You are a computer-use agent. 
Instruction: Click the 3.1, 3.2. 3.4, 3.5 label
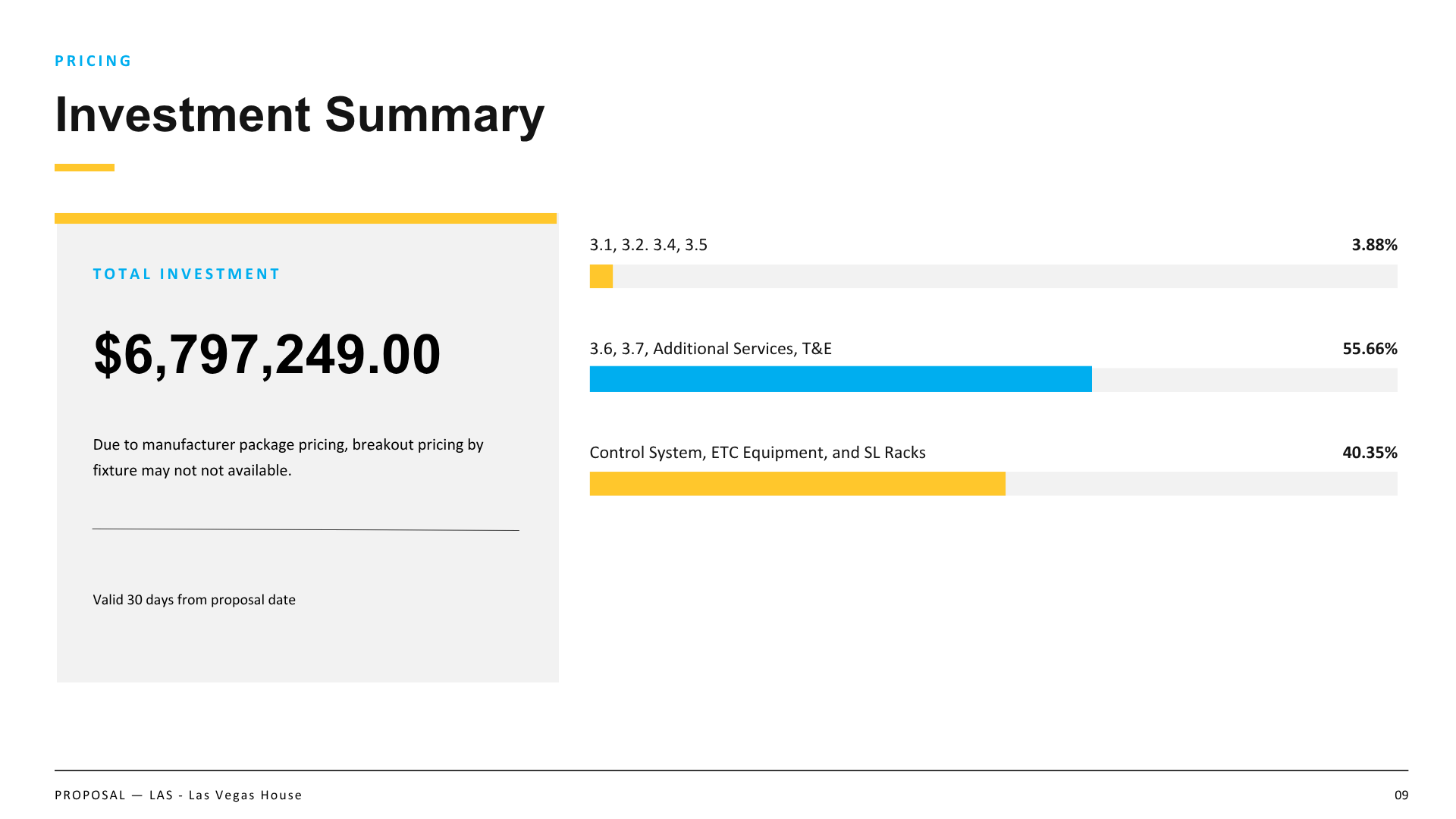tap(648, 245)
